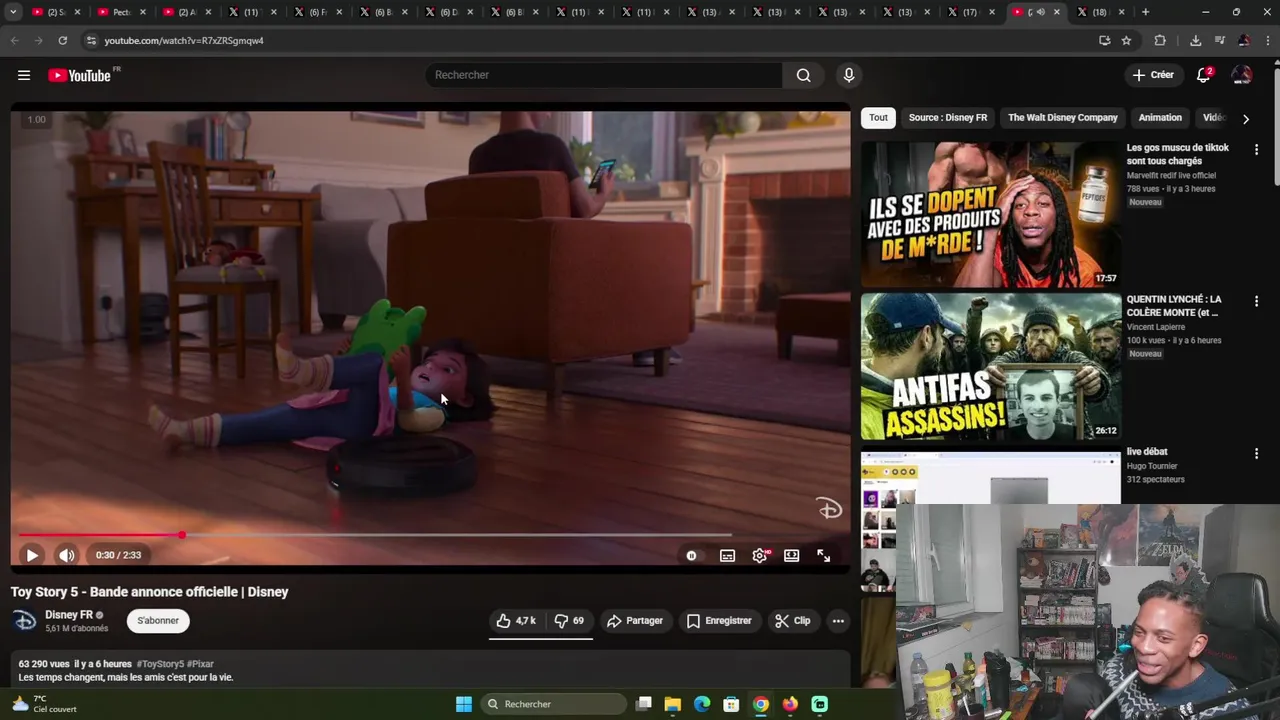Open options for 'QUENTIN LYNCHÉ' video
This screenshot has width=1280, height=720.
[1256, 301]
